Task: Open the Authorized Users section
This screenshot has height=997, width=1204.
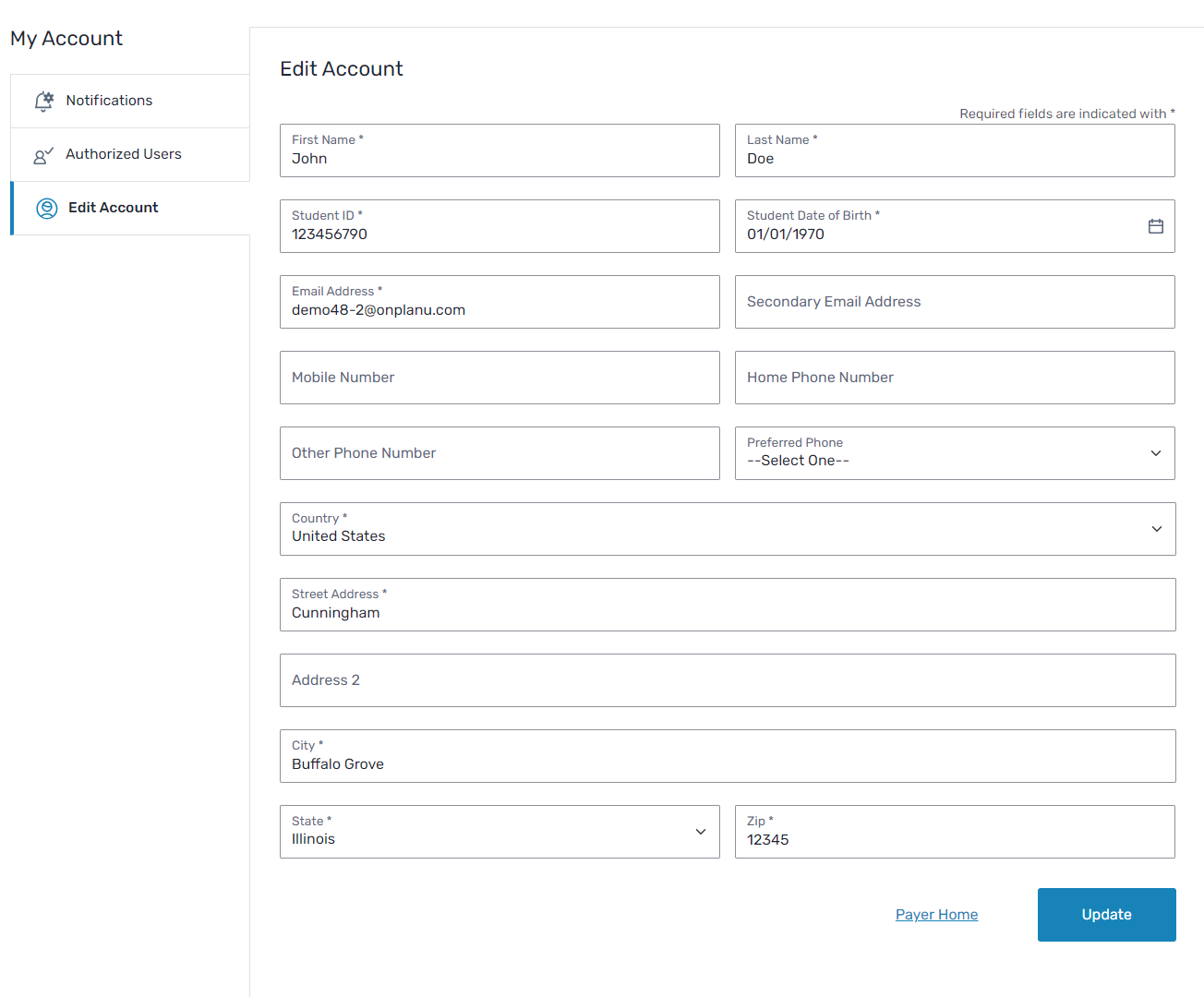Action: [123, 154]
